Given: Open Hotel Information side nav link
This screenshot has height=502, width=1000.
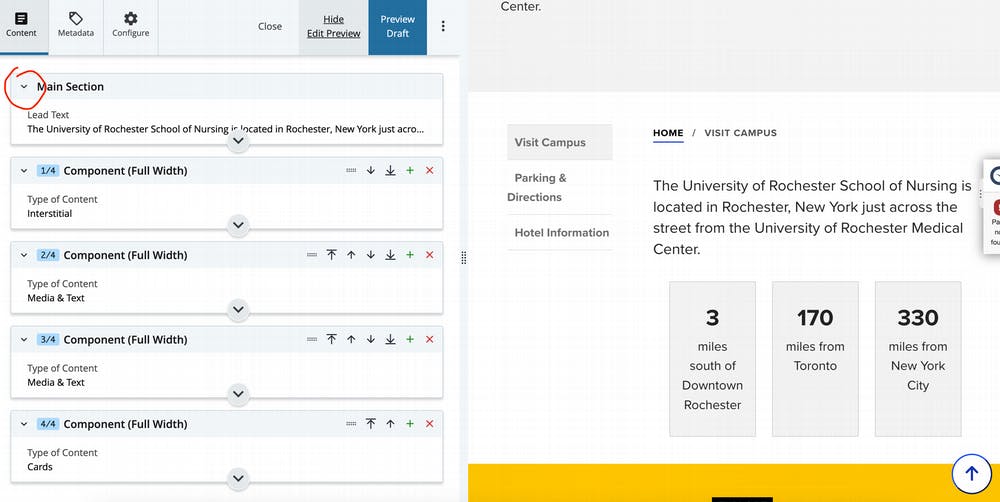Looking at the screenshot, I should (x=561, y=233).
